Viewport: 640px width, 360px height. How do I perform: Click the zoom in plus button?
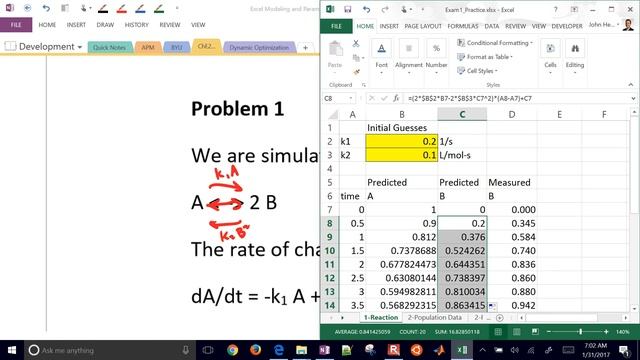coord(606,332)
